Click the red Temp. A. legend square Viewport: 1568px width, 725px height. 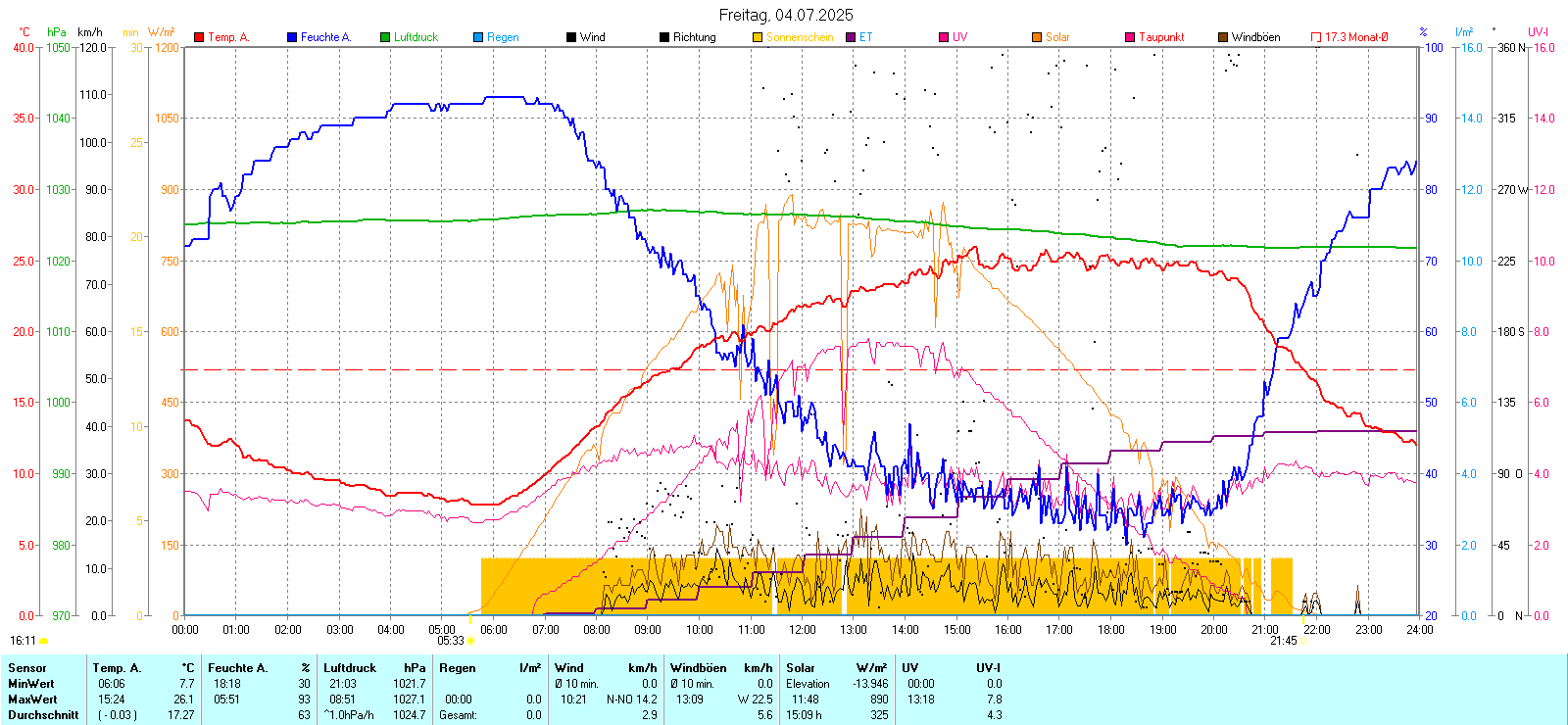[199, 37]
